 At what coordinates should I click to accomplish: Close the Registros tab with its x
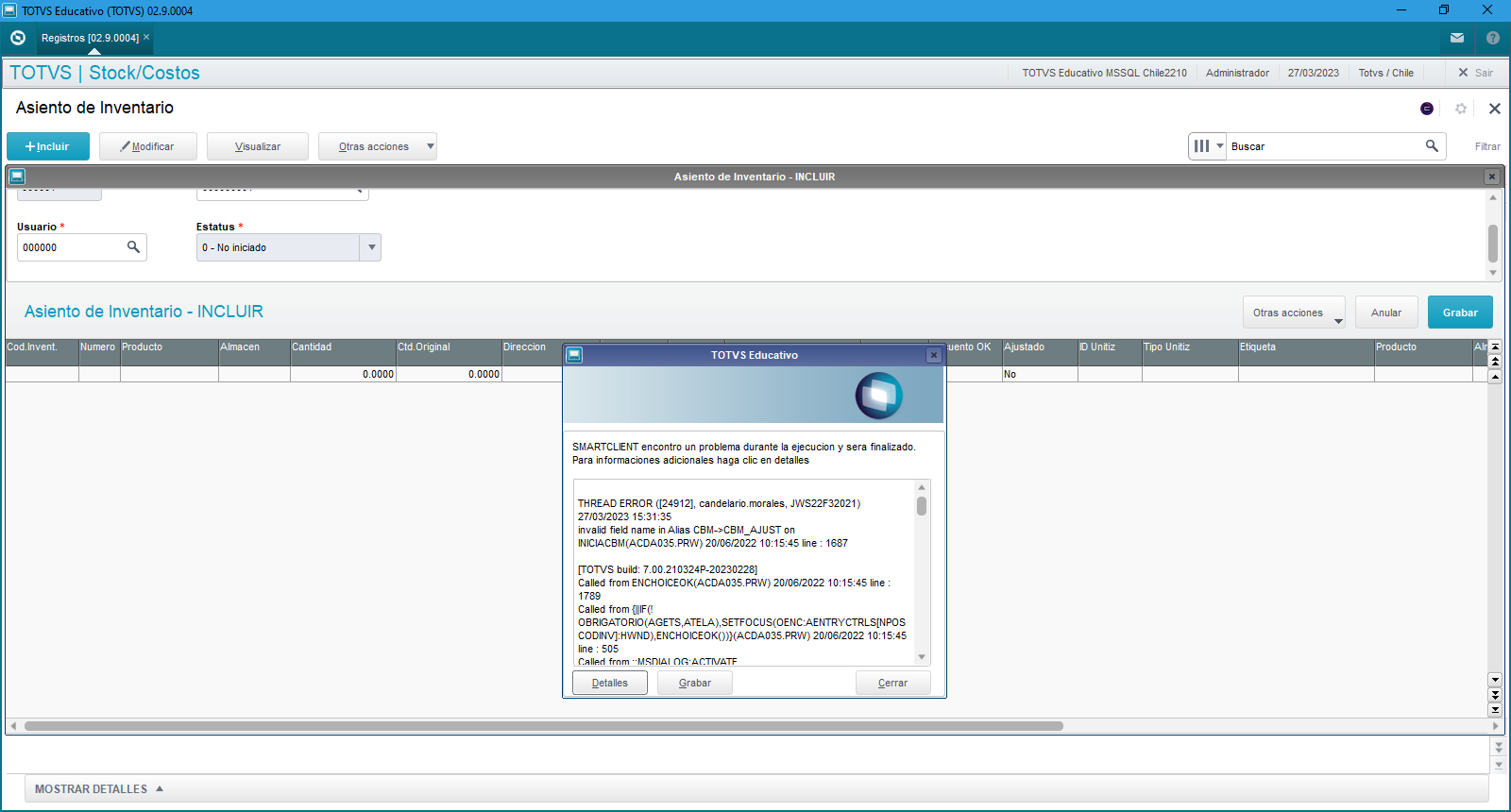(146, 37)
